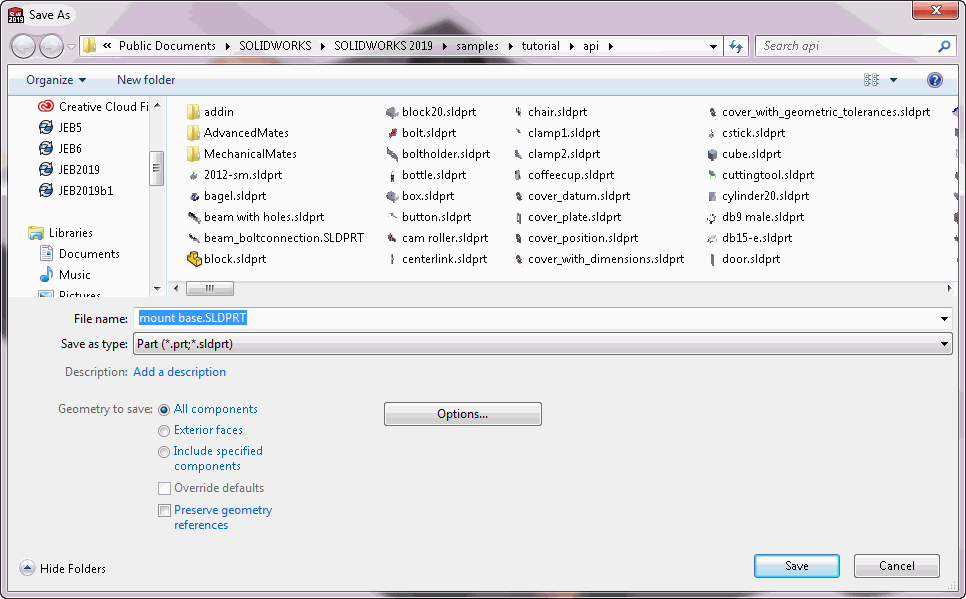
Task: Expand the arrow after tutorial in path
Action: point(572,46)
